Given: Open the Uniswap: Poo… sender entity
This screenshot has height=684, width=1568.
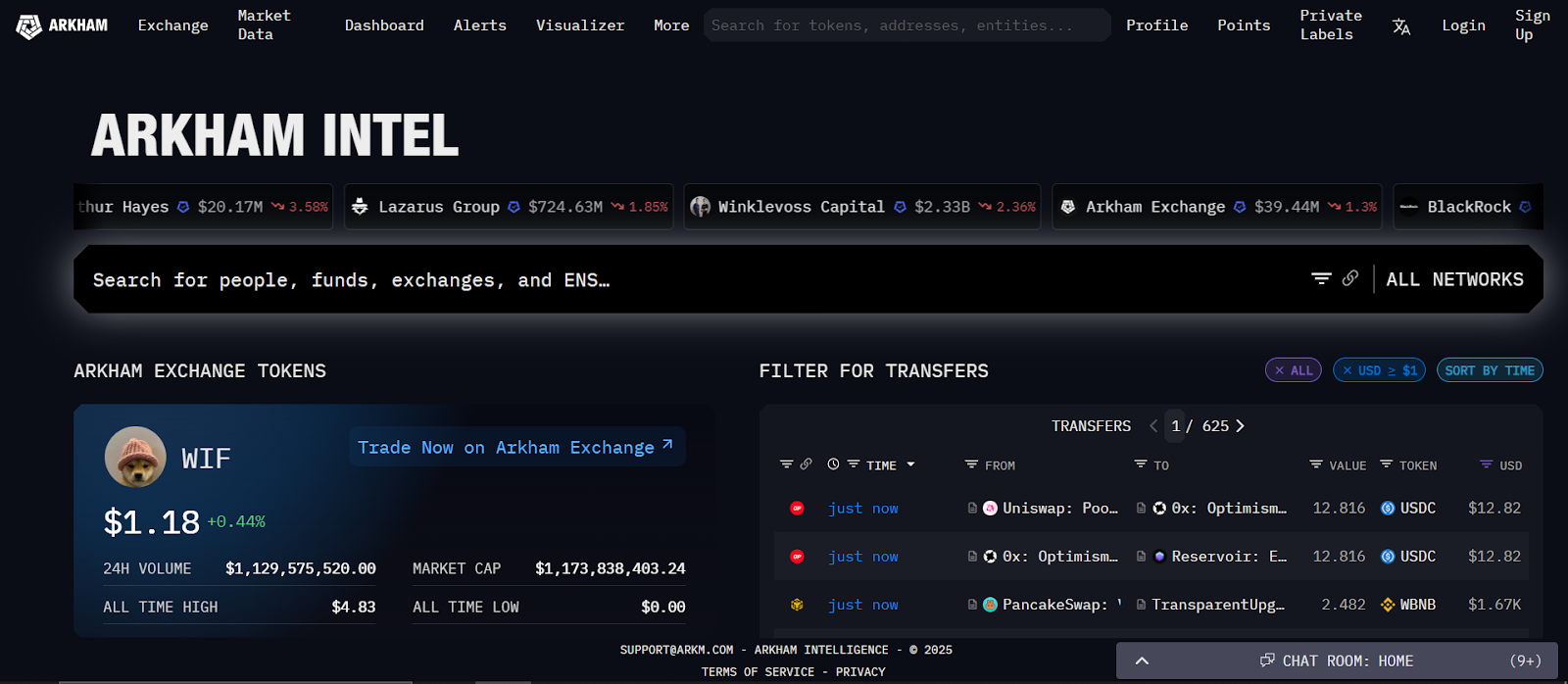Looking at the screenshot, I should (x=1060, y=508).
